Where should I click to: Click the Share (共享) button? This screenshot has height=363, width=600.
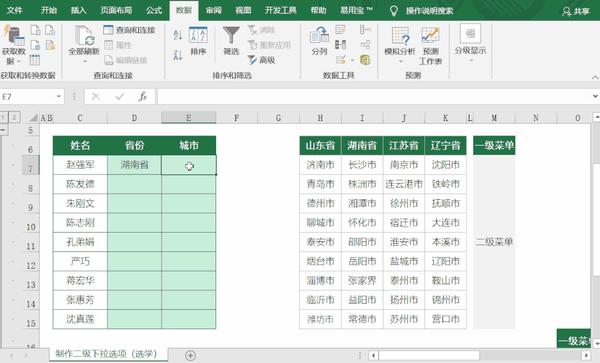[576, 11]
